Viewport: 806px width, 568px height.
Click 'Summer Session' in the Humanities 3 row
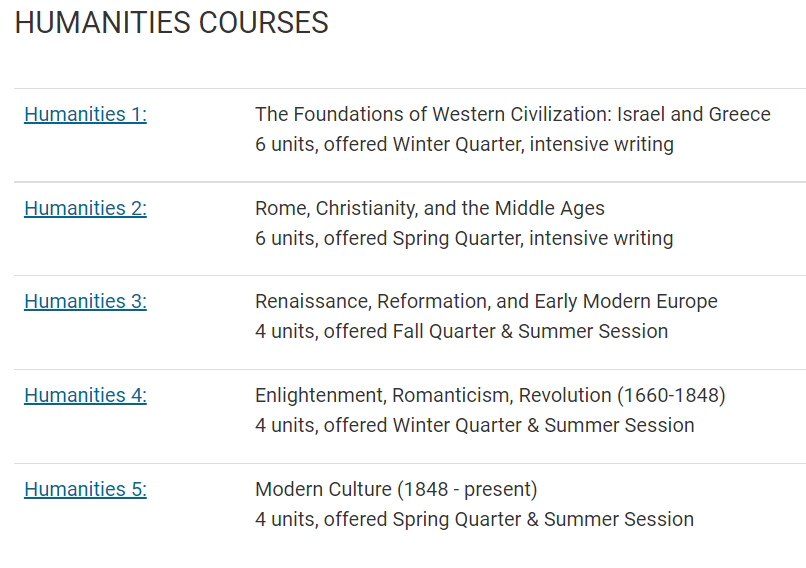[593, 332]
